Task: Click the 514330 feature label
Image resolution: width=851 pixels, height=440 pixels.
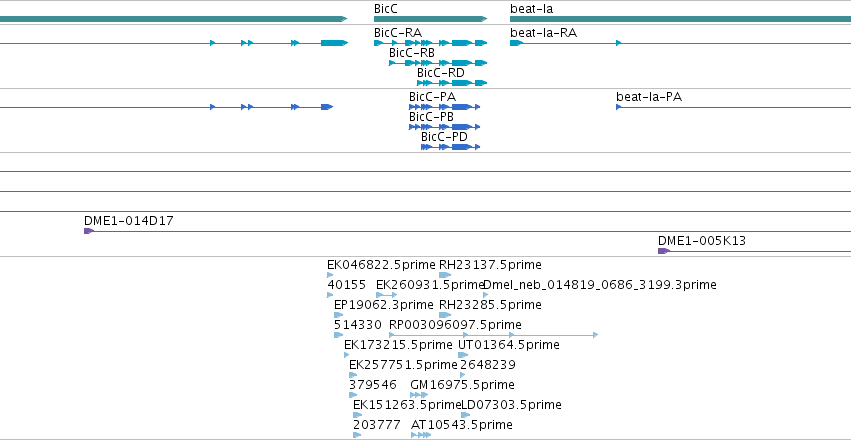Action: [x=358, y=325]
